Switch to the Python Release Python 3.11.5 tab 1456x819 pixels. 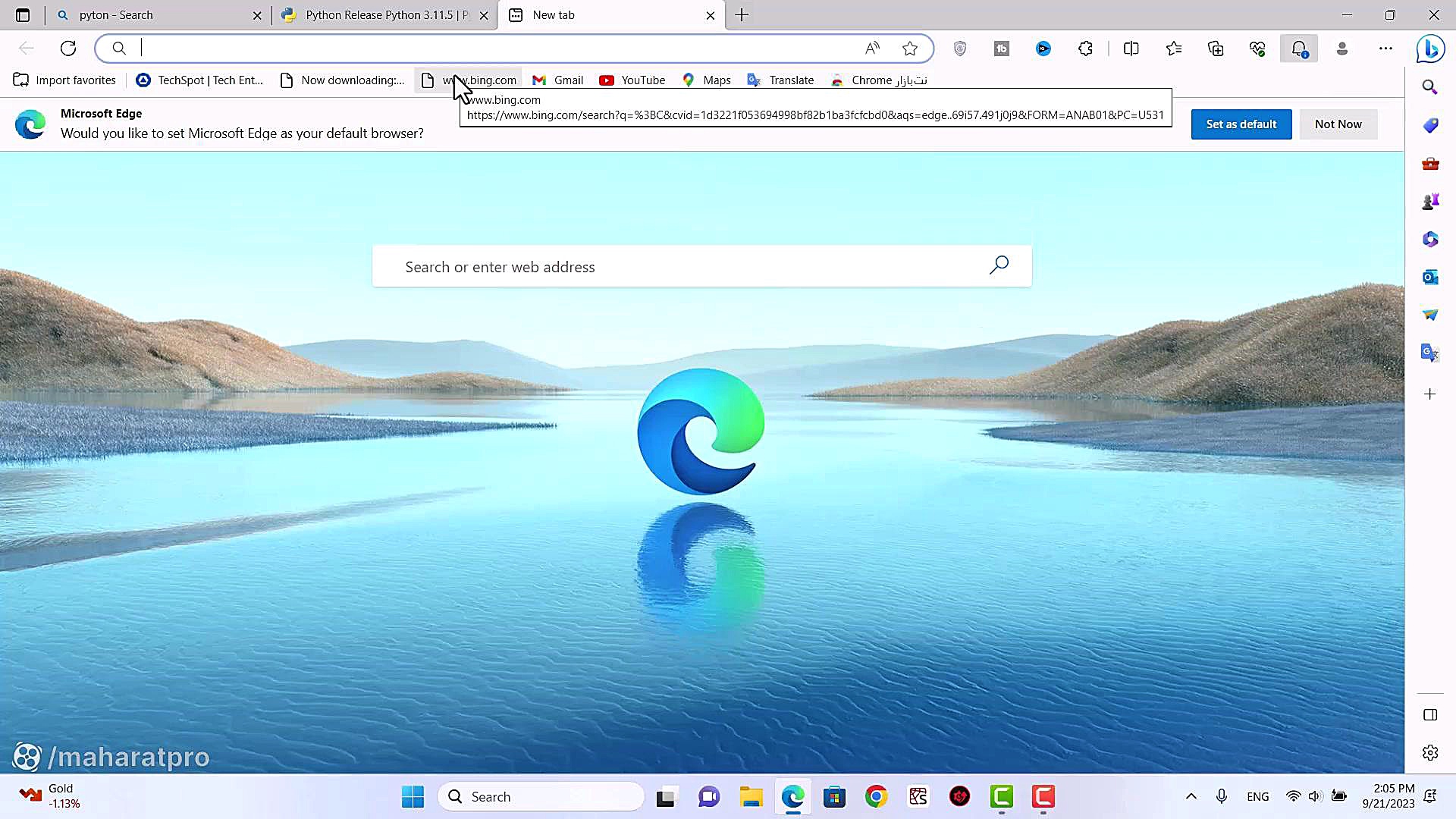click(x=385, y=15)
